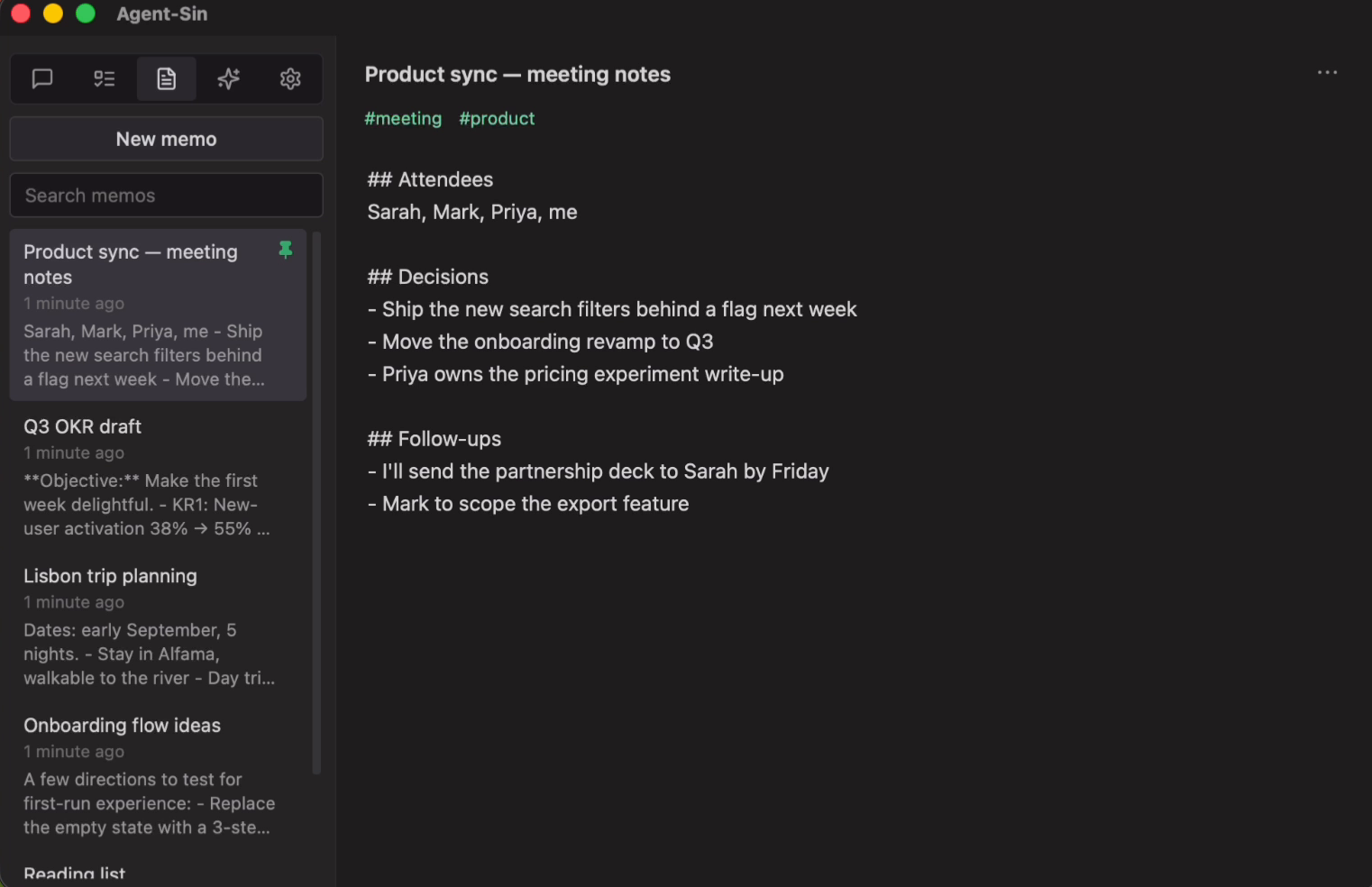Select the Product sync — meeting notes memo
The image size is (1372, 887).
pyautogui.click(x=159, y=315)
